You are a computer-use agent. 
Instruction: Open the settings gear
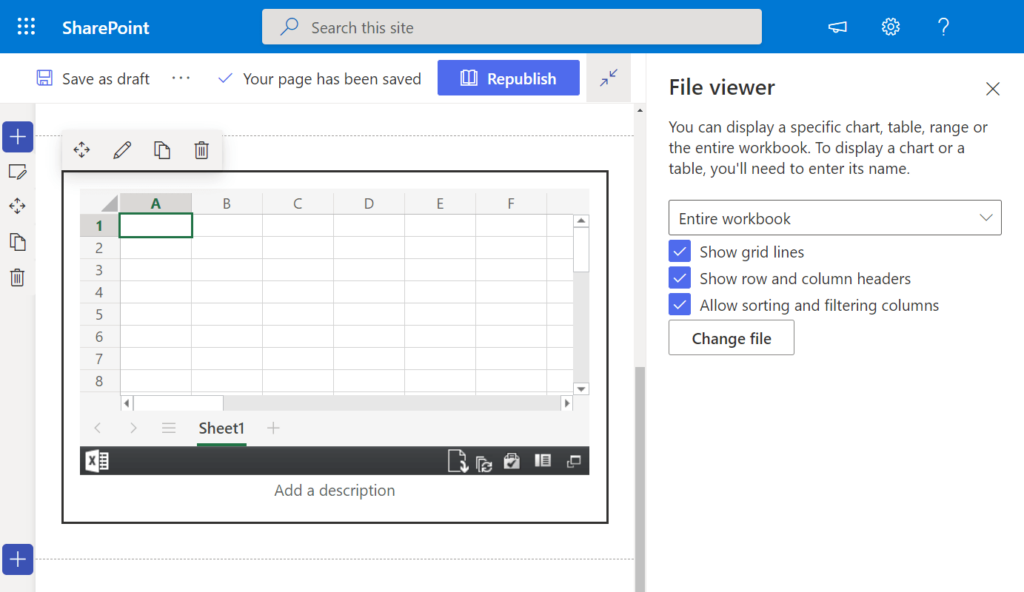tap(891, 27)
